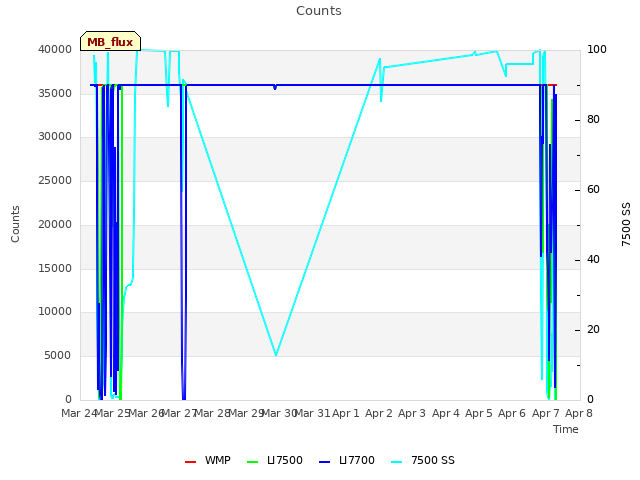Click the Apr 4 date tick
Viewport: 640px width, 480px height.
[x=446, y=413]
